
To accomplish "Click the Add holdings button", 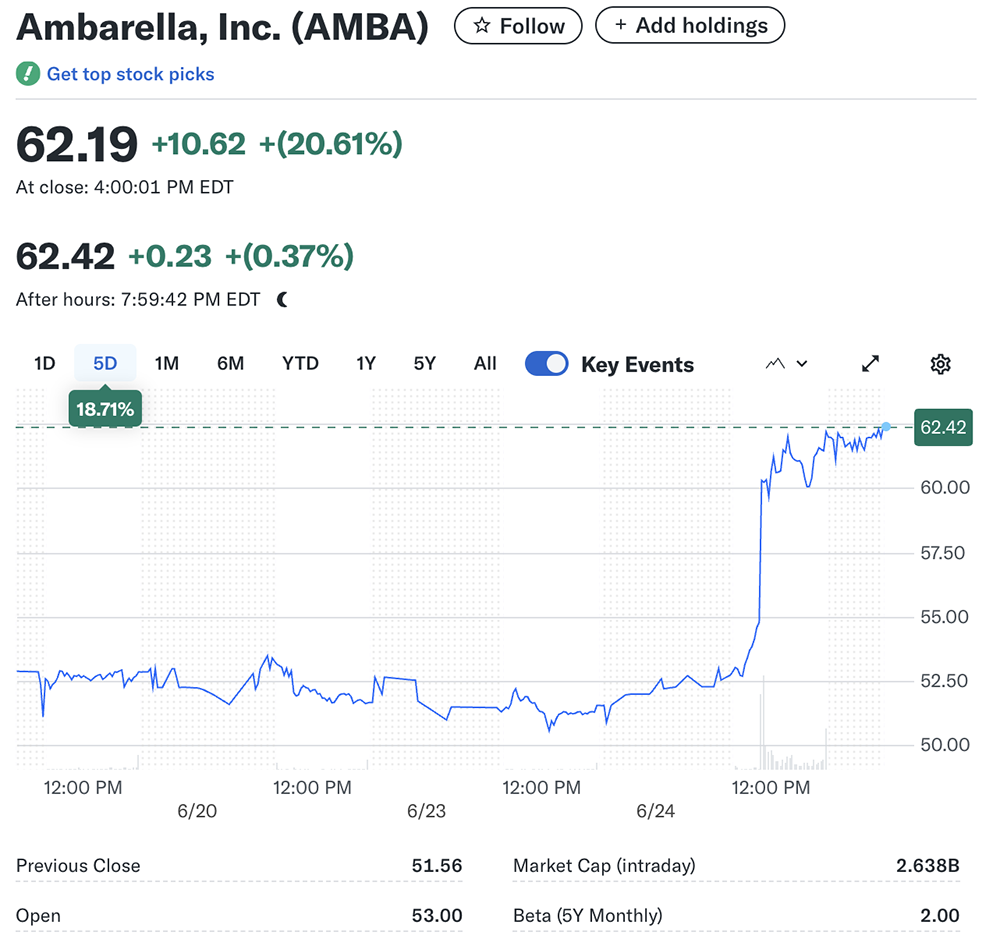I will (x=690, y=26).
